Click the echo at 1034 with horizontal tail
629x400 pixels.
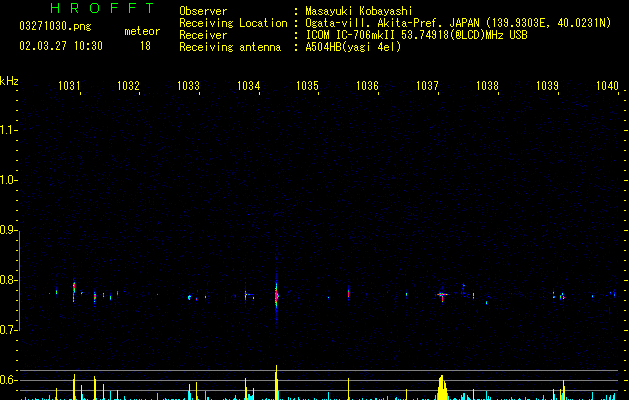249,296
